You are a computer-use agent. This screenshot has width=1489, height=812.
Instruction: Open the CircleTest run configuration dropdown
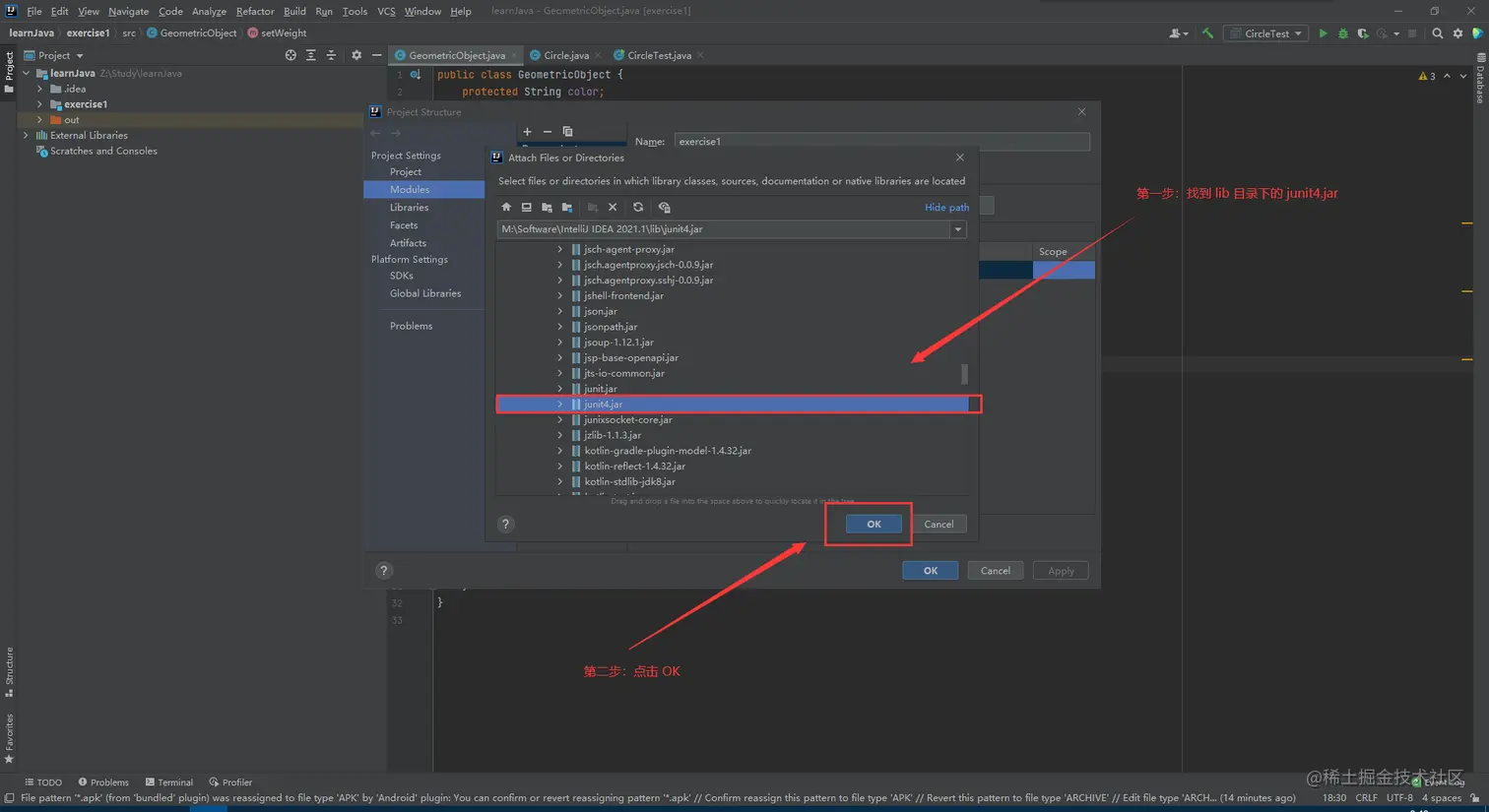(x=1266, y=33)
